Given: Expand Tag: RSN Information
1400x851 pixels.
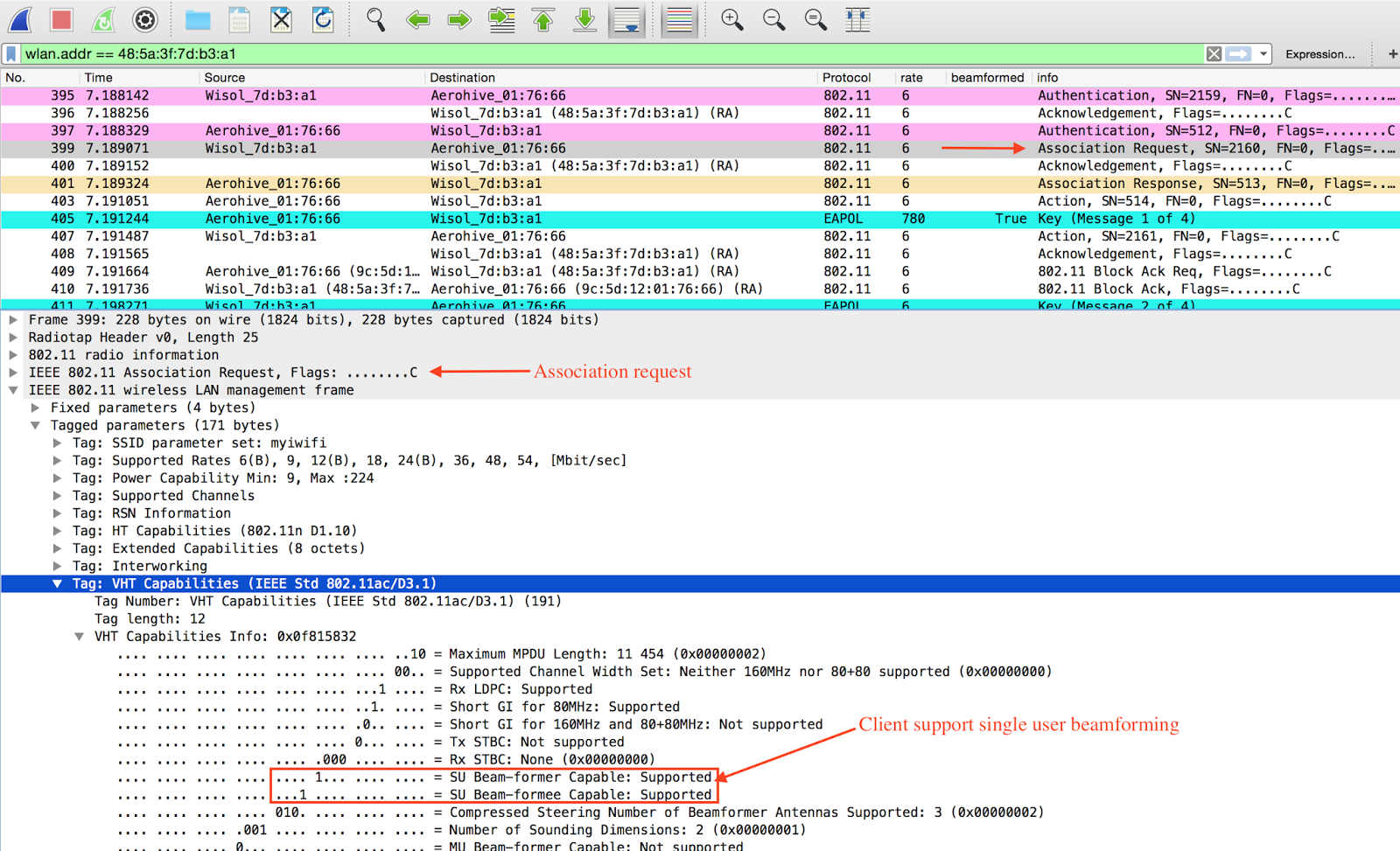Looking at the screenshot, I should click(x=57, y=513).
